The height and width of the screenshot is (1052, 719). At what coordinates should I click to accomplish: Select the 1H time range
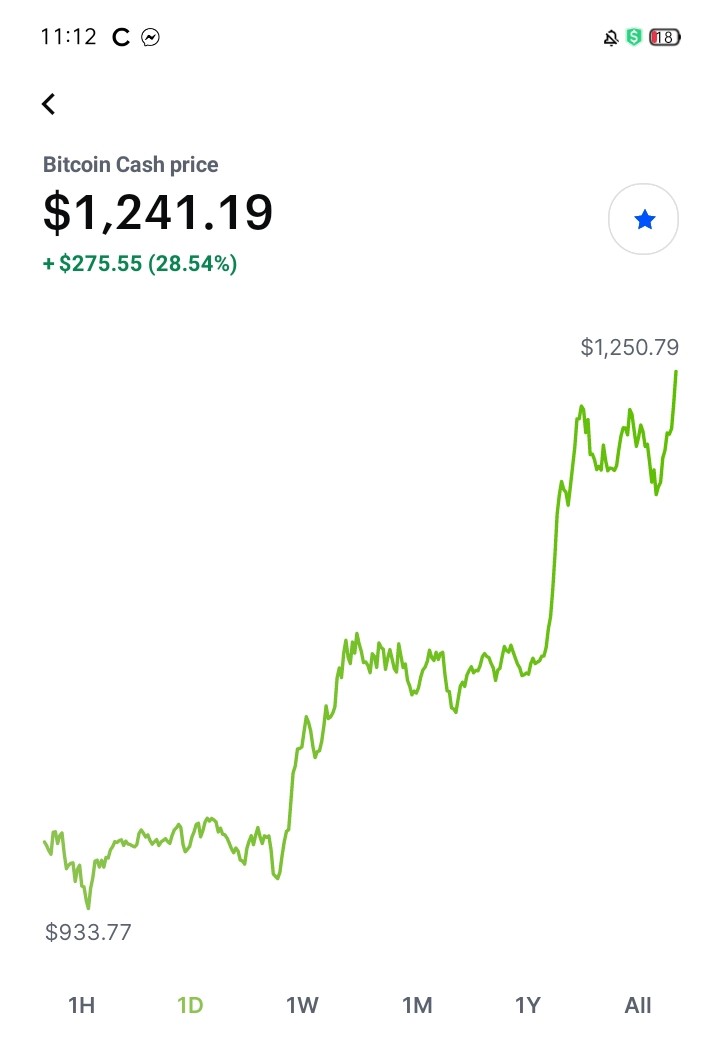click(81, 1005)
